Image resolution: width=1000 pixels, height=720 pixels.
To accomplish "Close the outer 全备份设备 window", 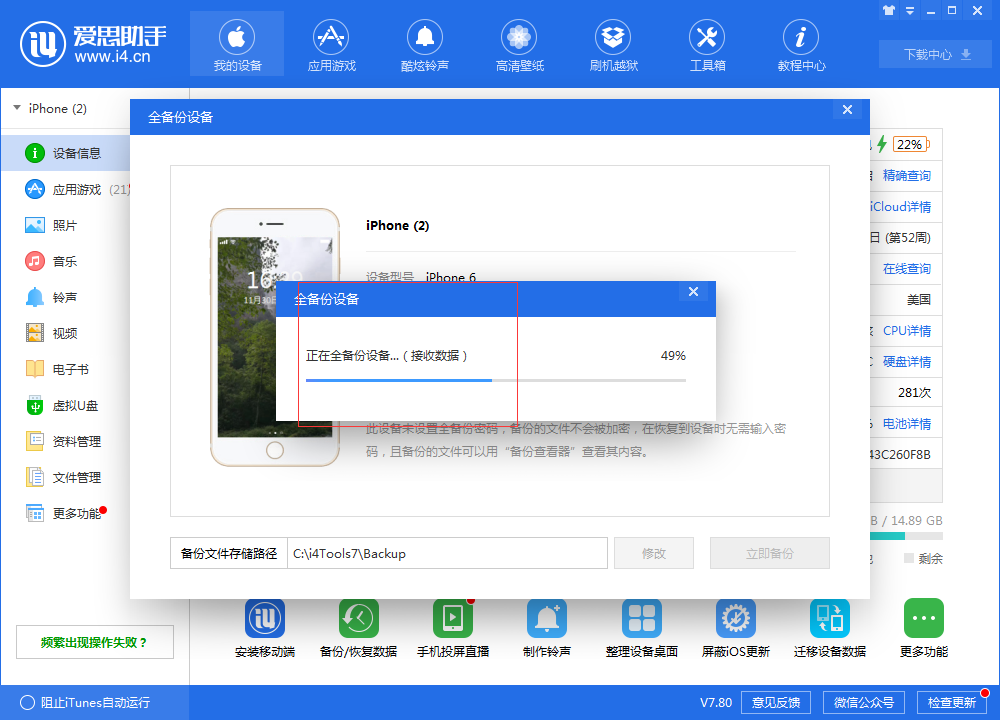I will click(x=847, y=110).
